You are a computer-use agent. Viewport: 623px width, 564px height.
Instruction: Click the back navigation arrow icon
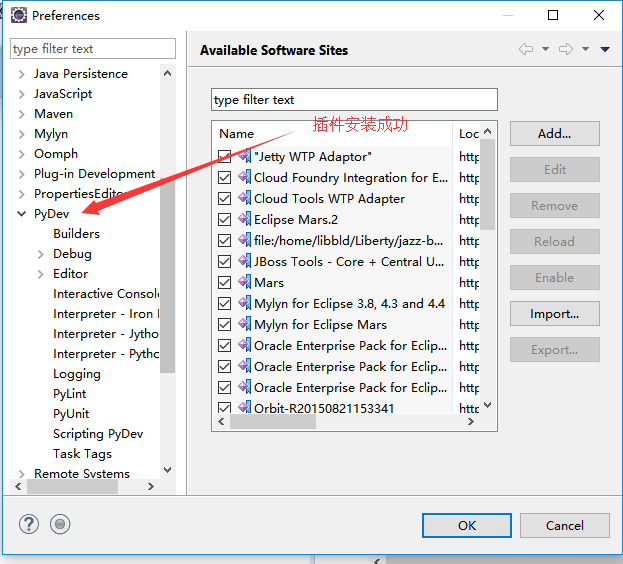point(526,50)
